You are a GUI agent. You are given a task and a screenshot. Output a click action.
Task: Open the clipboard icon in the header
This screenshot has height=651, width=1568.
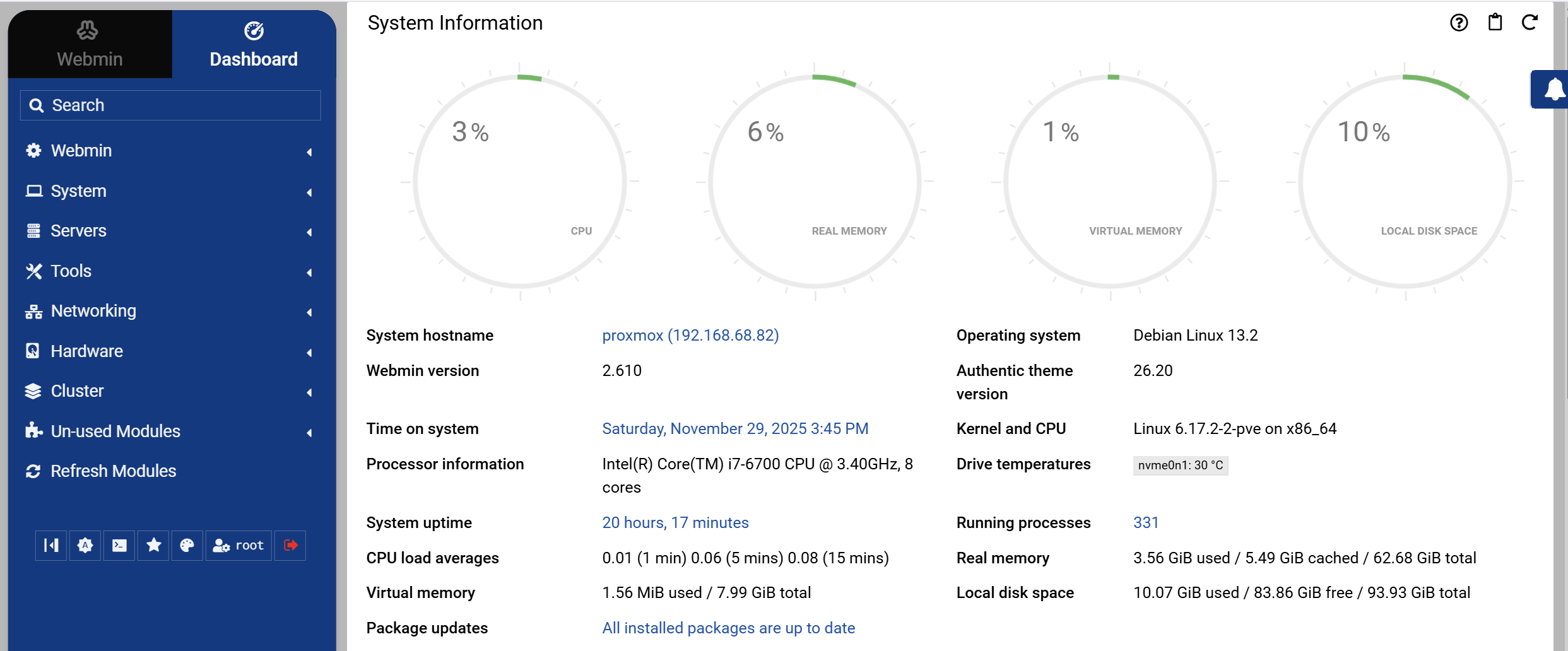tap(1494, 22)
